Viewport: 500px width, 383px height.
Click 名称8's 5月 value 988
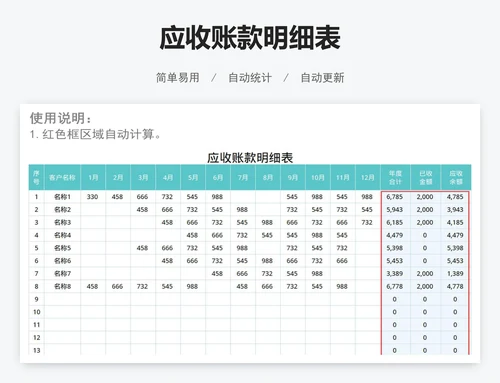point(192,286)
